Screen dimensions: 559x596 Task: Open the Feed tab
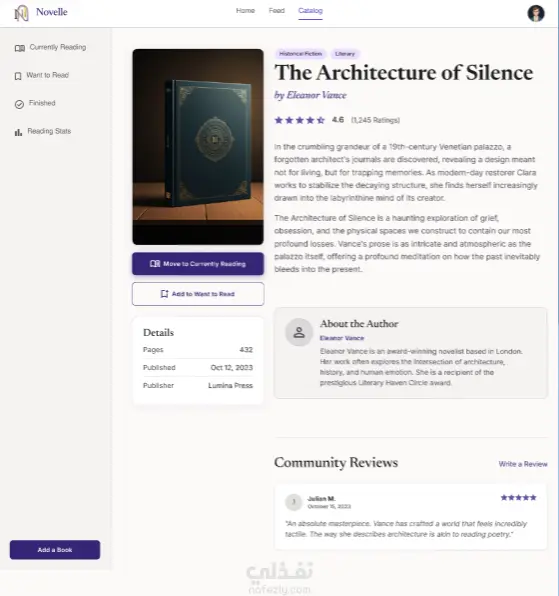point(277,11)
